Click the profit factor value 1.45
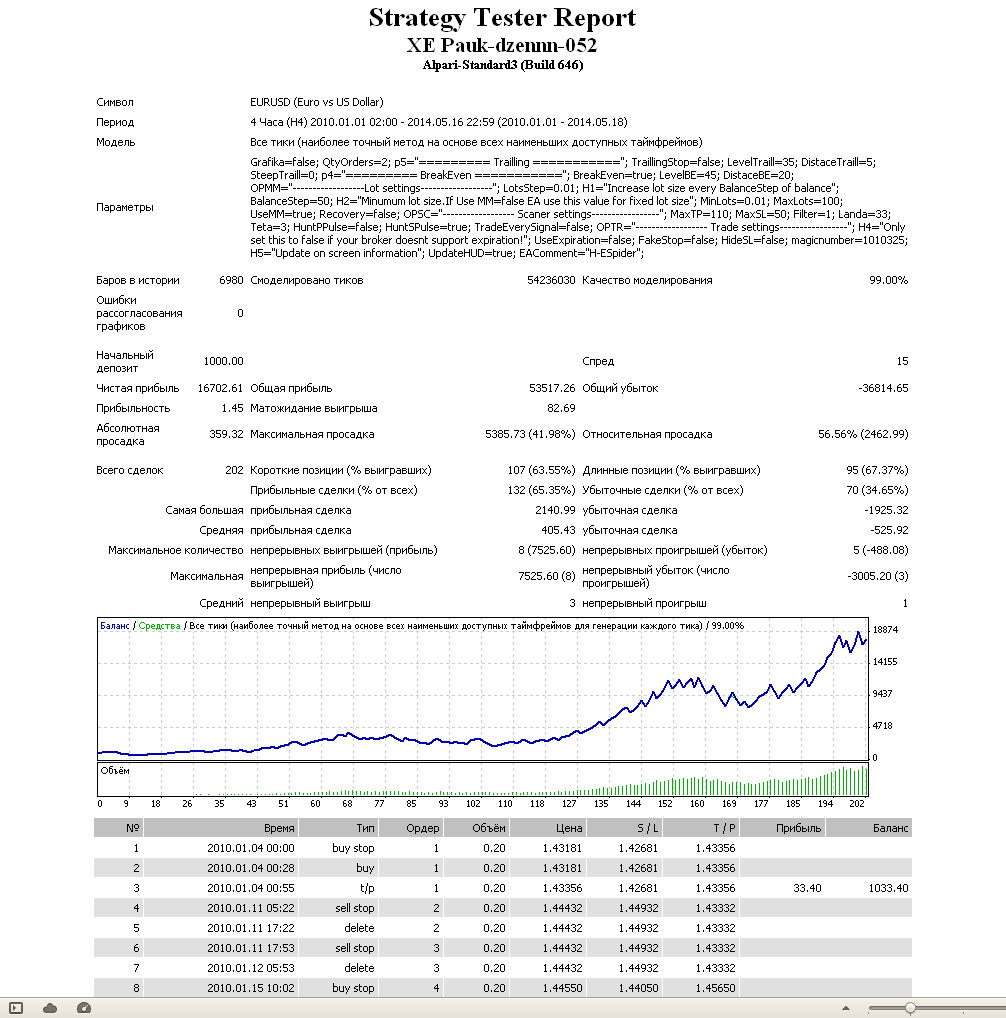Viewport: 1006px width, 1018px height. (x=232, y=408)
